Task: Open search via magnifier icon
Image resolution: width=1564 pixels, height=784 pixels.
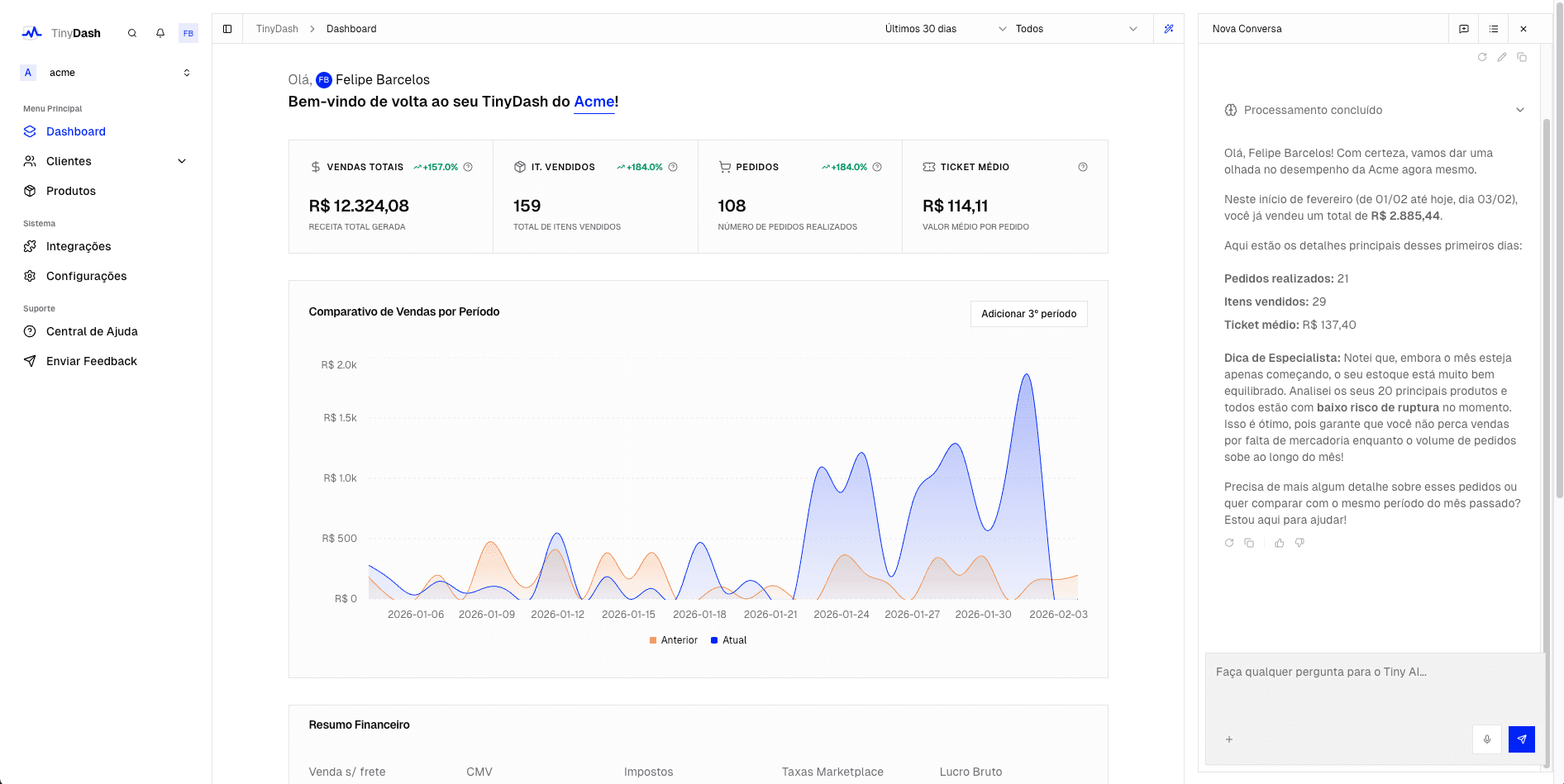Action: pyautogui.click(x=132, y=33)
